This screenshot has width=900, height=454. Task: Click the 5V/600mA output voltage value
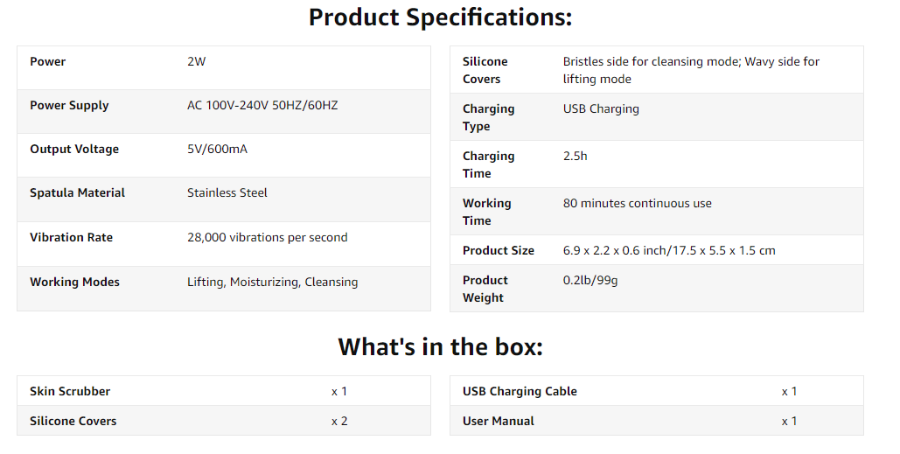pyautogui.click(x=217, y=149)
